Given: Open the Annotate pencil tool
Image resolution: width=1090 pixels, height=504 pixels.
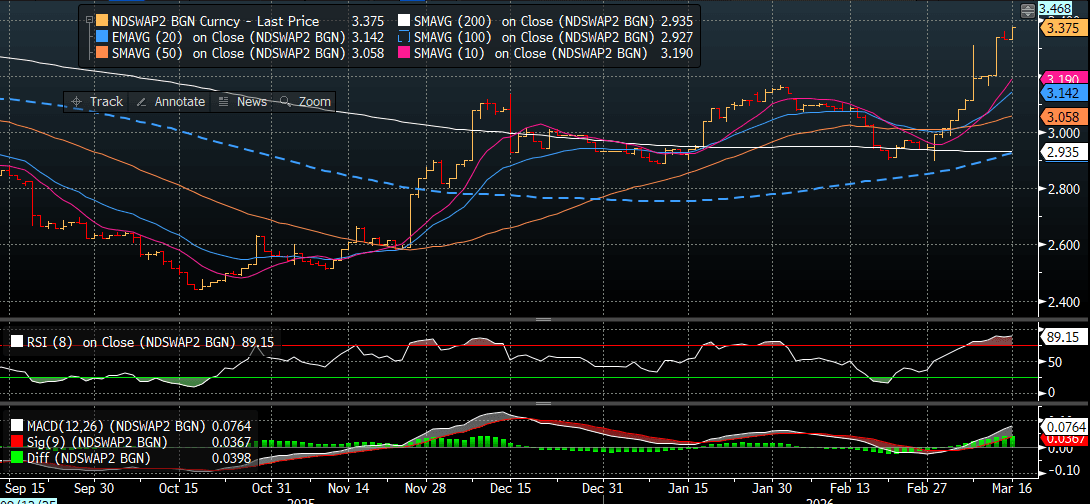Looking at the screenshot, I should click(171, 102).
